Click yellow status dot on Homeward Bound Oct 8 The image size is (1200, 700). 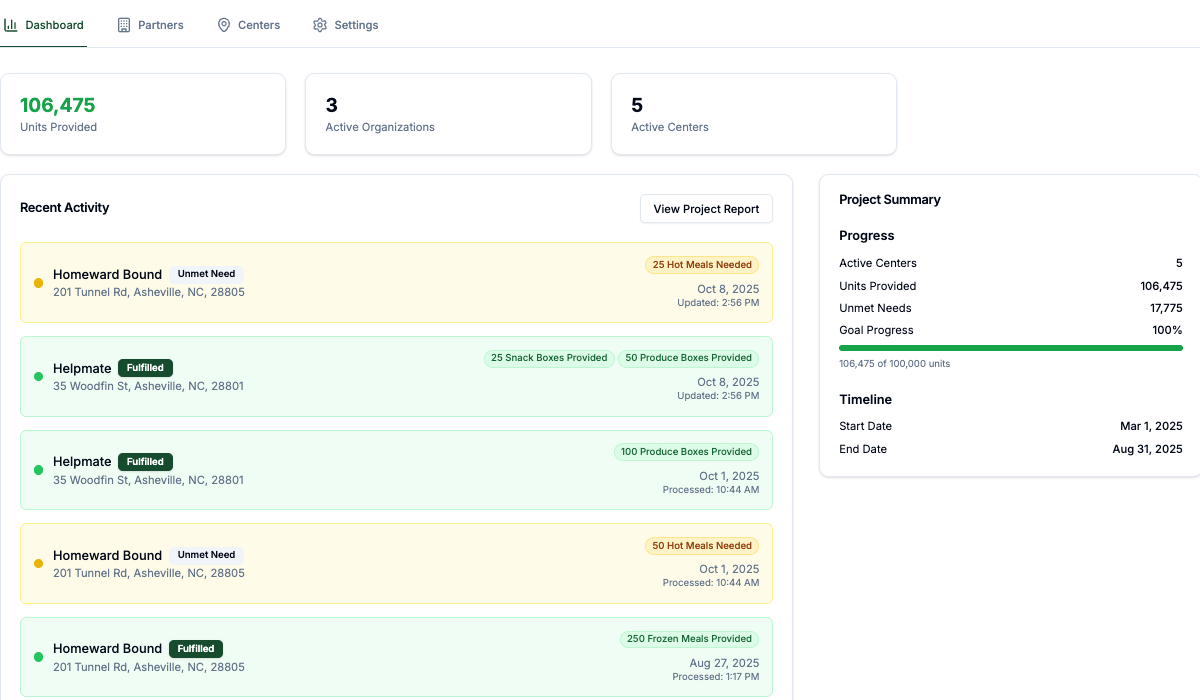38,283
